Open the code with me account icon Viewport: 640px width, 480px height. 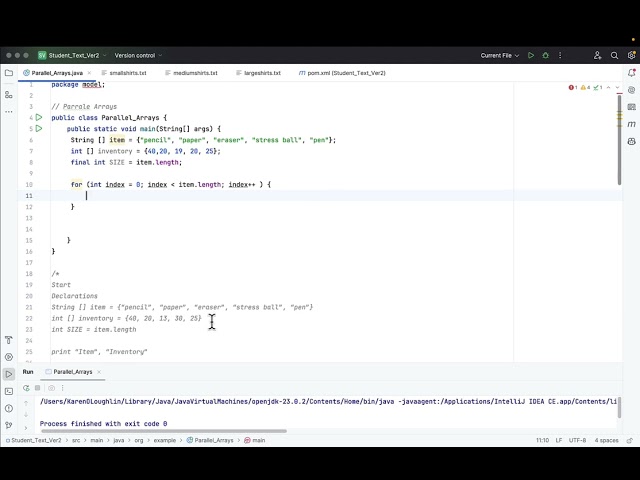point(598,56)
